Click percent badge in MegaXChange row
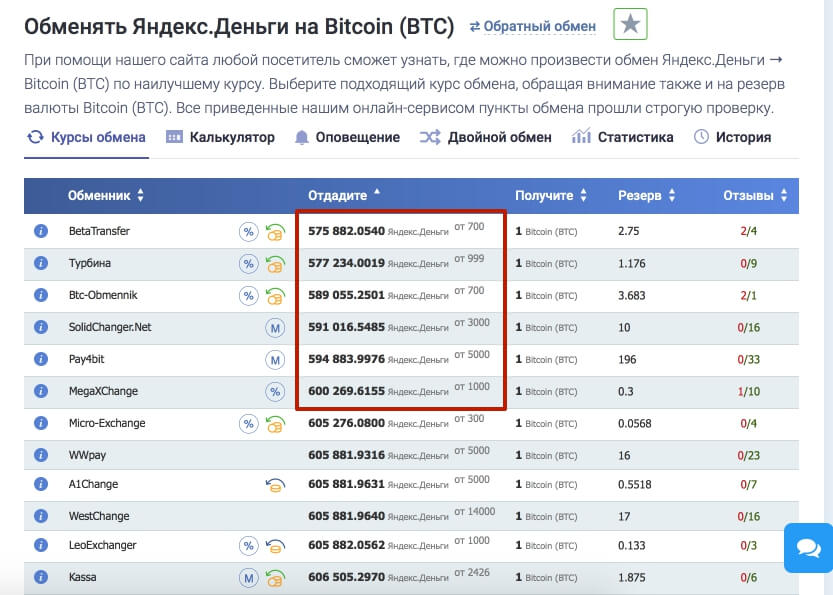 tap(275, 392)
